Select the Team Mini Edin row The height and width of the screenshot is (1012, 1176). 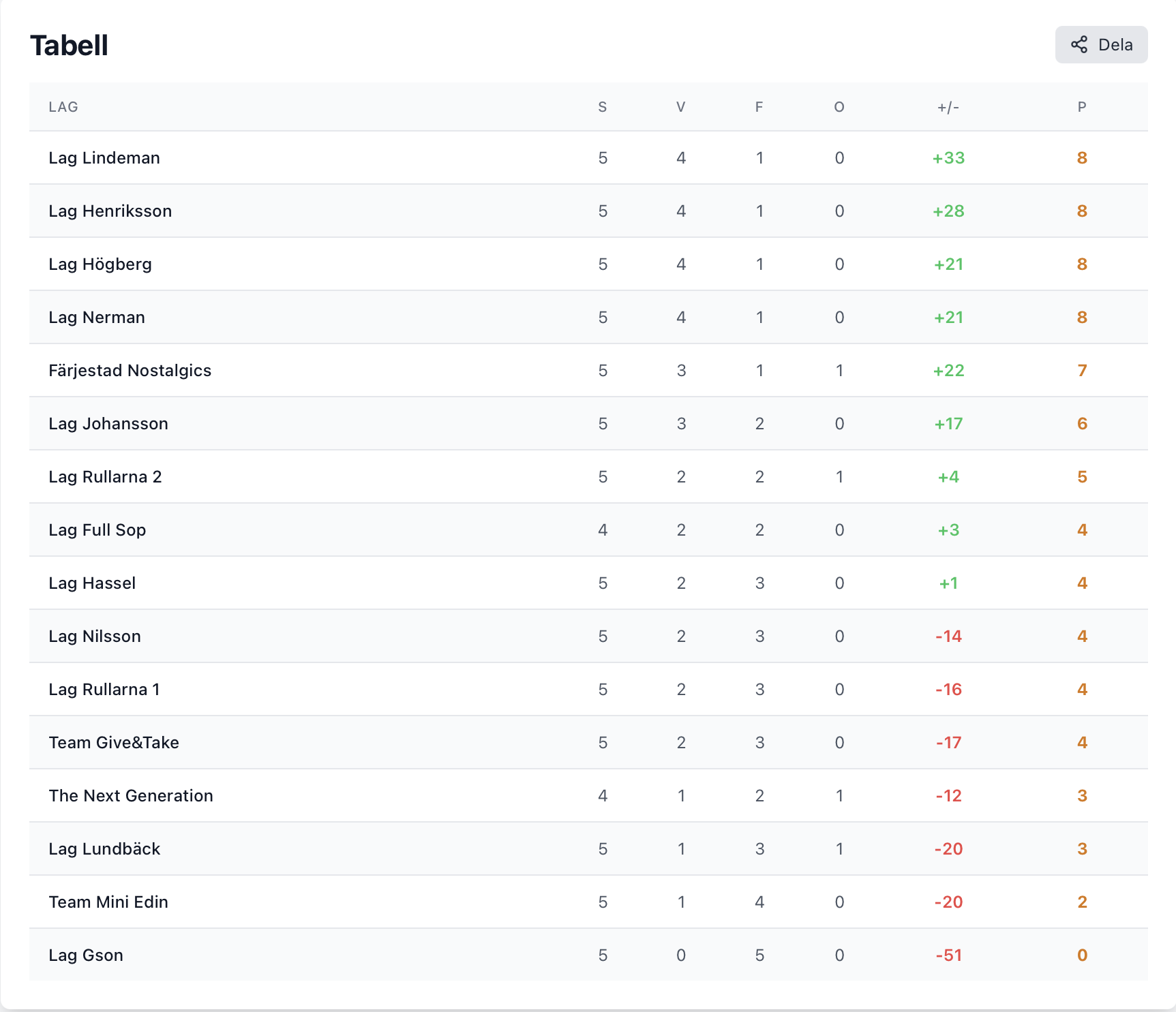click(588, 902)
